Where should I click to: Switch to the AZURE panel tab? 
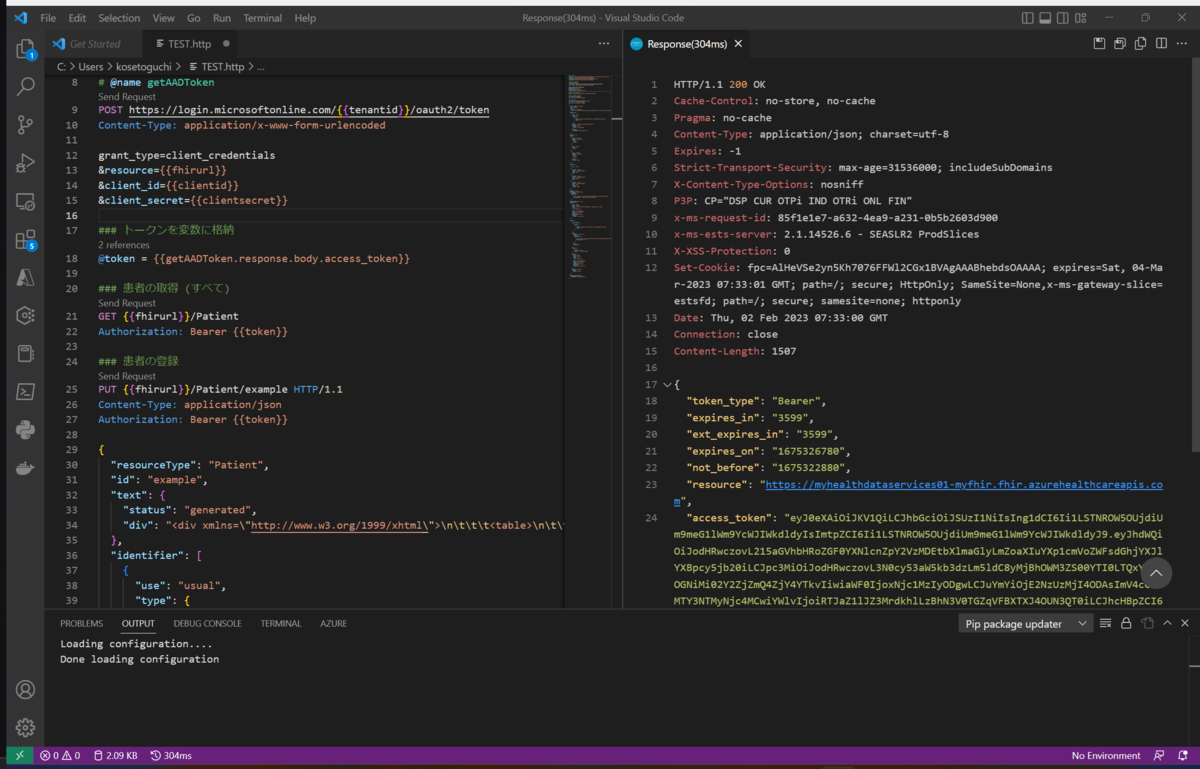click(x=333, y=623)
